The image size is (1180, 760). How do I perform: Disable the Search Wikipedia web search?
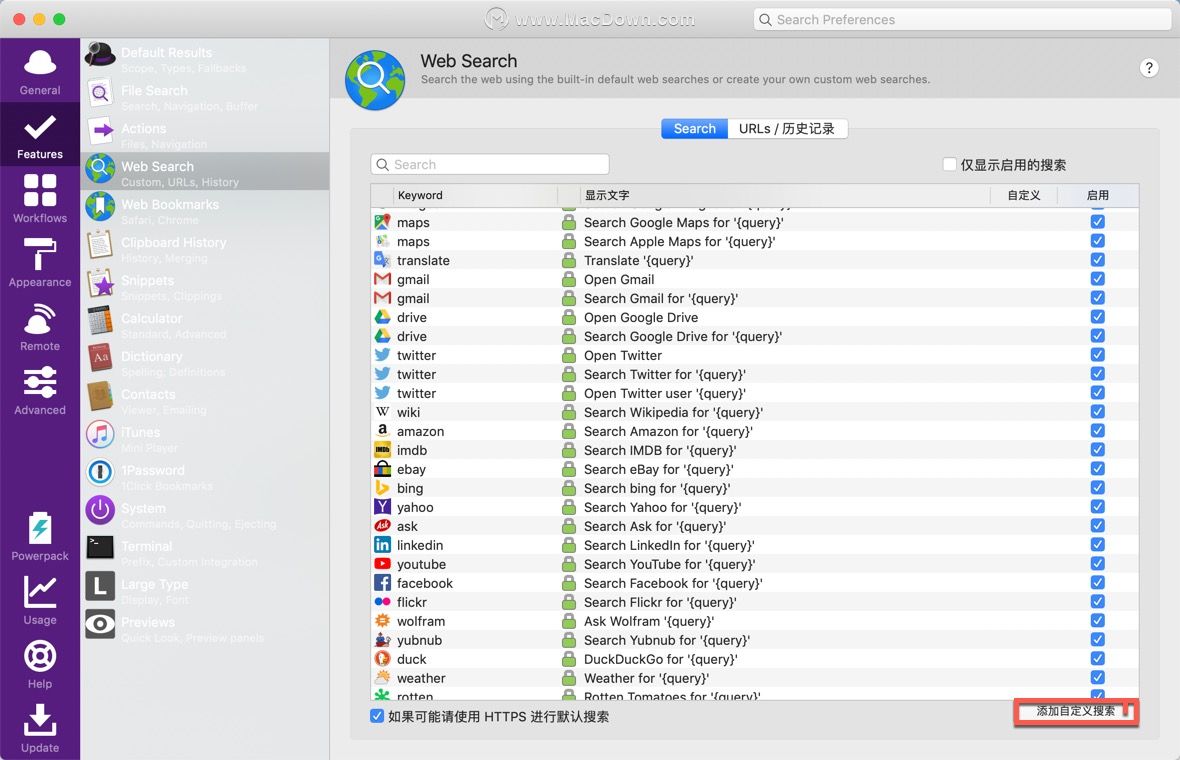tap(1097, 412)
